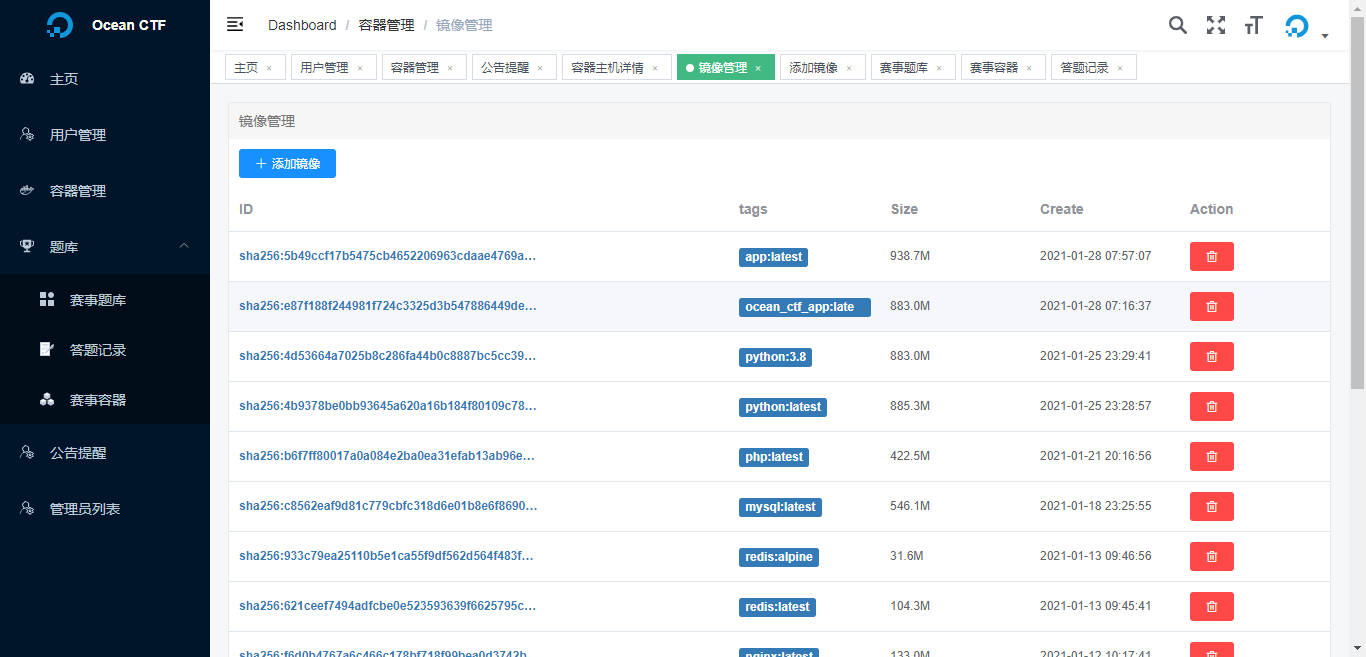1366x657 pixels.
Task: Click Dashboard in the breadcrumb
Action: (x=302, y=25)
